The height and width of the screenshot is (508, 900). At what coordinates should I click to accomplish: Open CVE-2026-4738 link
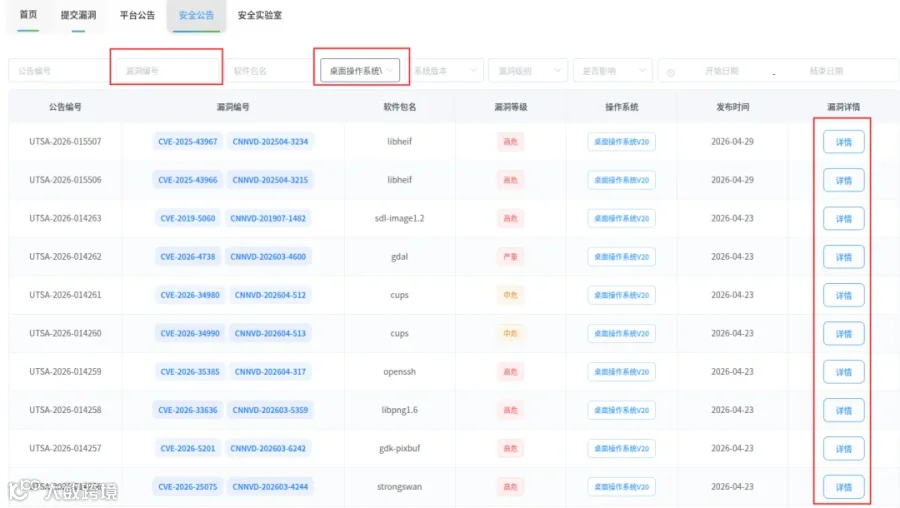coord(188,257)
